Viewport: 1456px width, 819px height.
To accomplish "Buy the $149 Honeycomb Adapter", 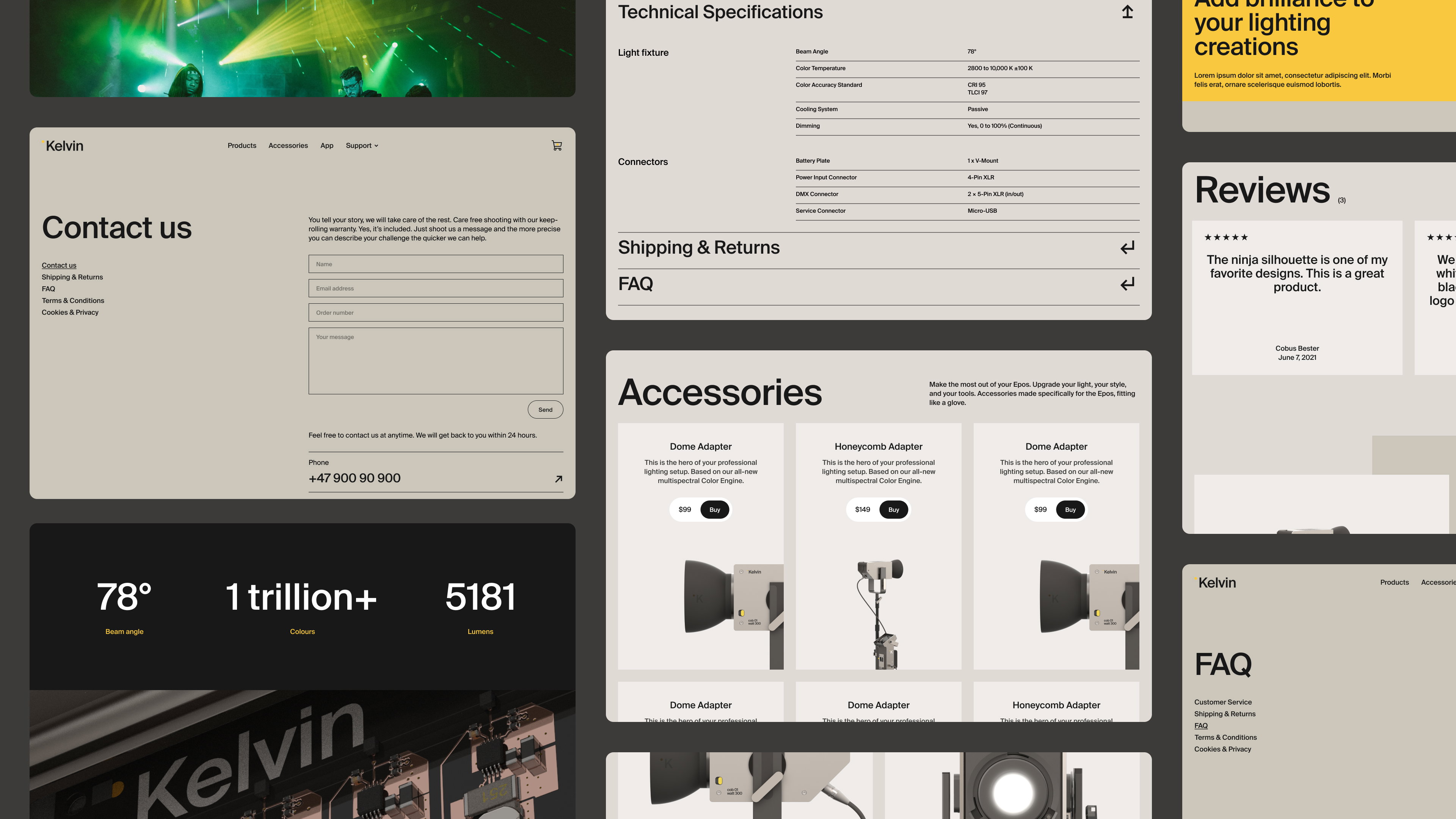I will click(893, 510).
